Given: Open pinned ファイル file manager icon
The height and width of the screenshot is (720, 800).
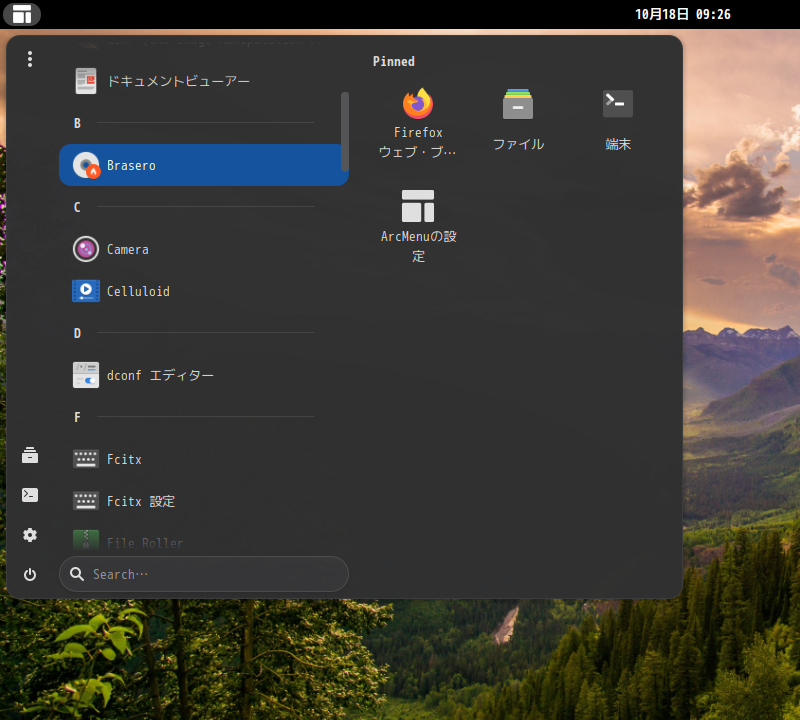Looking at the screenshot, I should tap(518, 104).
